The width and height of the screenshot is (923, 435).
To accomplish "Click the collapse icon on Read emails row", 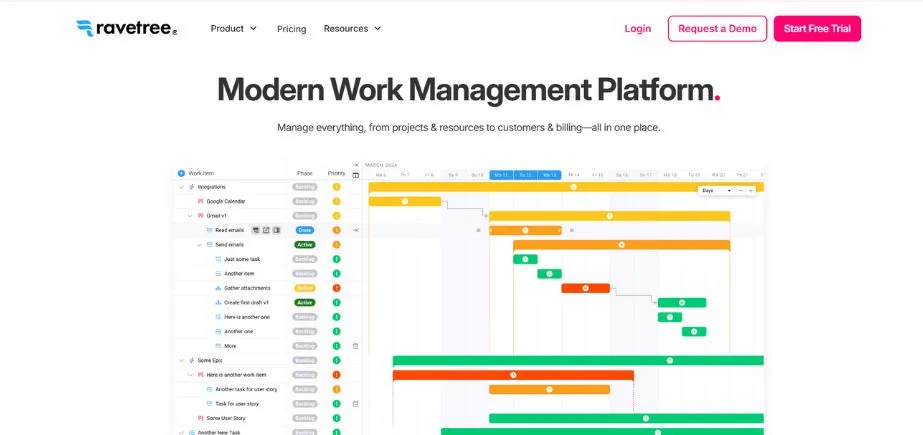I will tap(356, 230).
